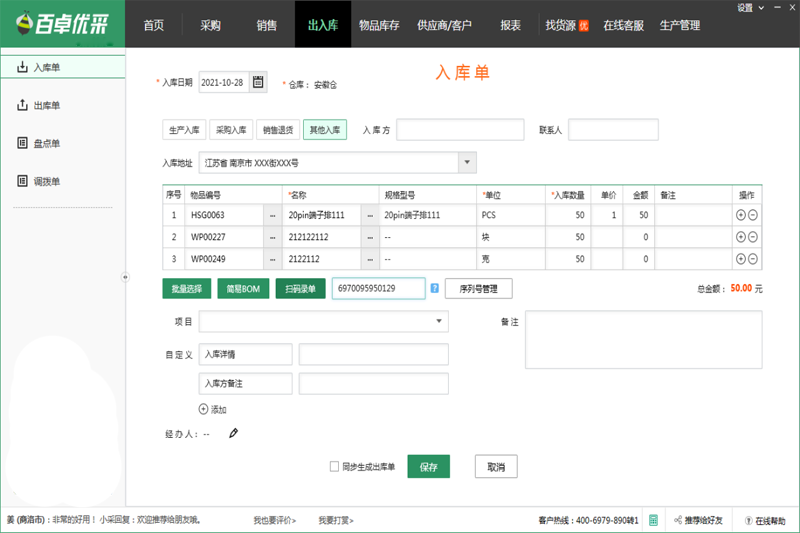This screenshot has height=533, width=800.
Task: Open the 项目 dropdown list
Action: (x=439, y=321)
